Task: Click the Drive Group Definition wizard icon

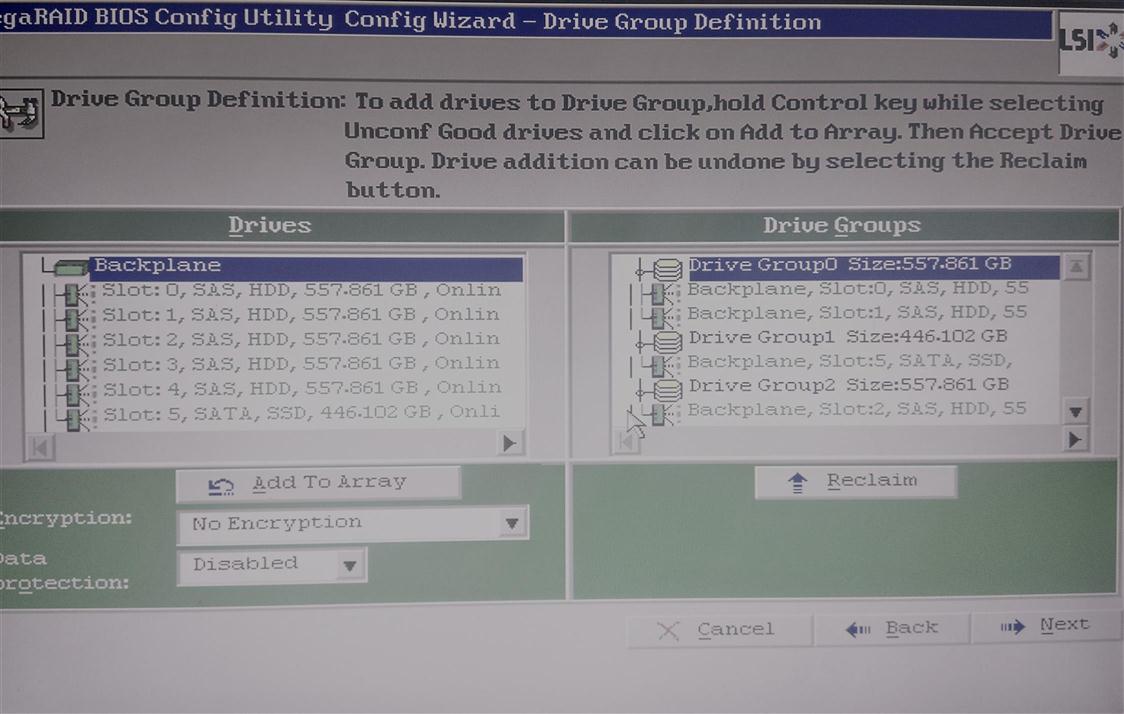Action: (20, 113)
